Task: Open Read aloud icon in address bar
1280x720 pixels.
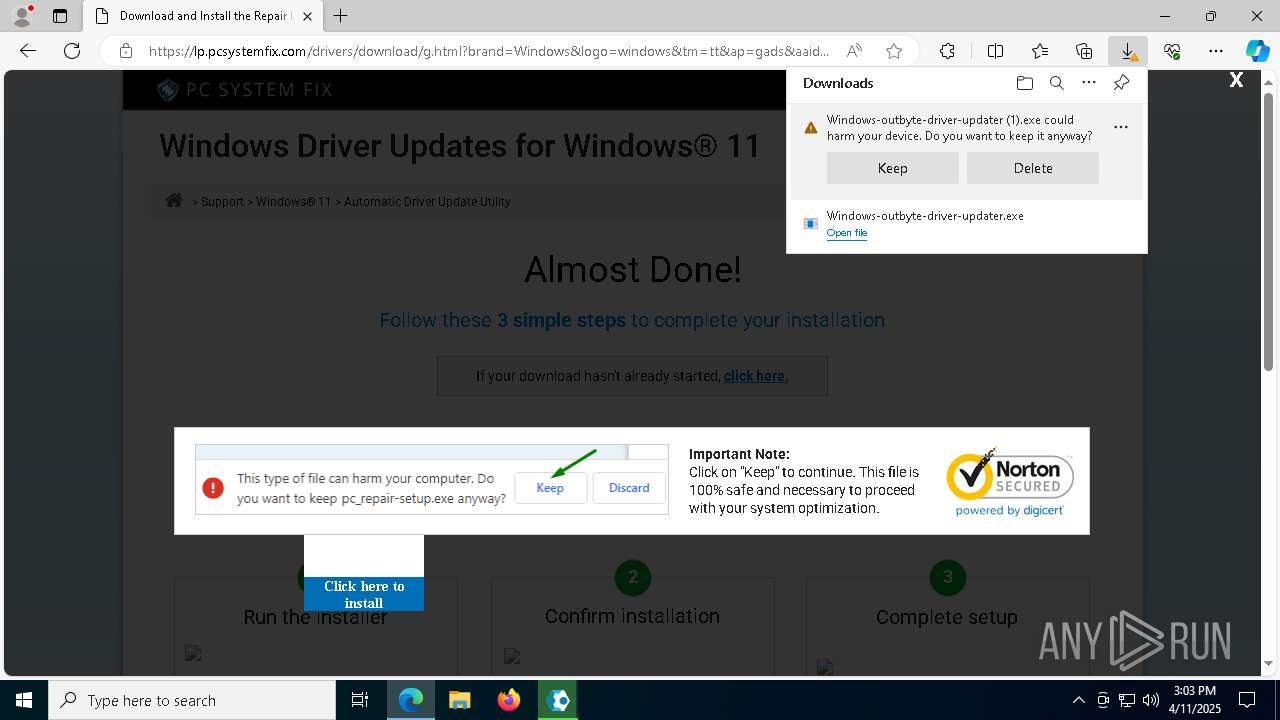Action: click(854, 51)
